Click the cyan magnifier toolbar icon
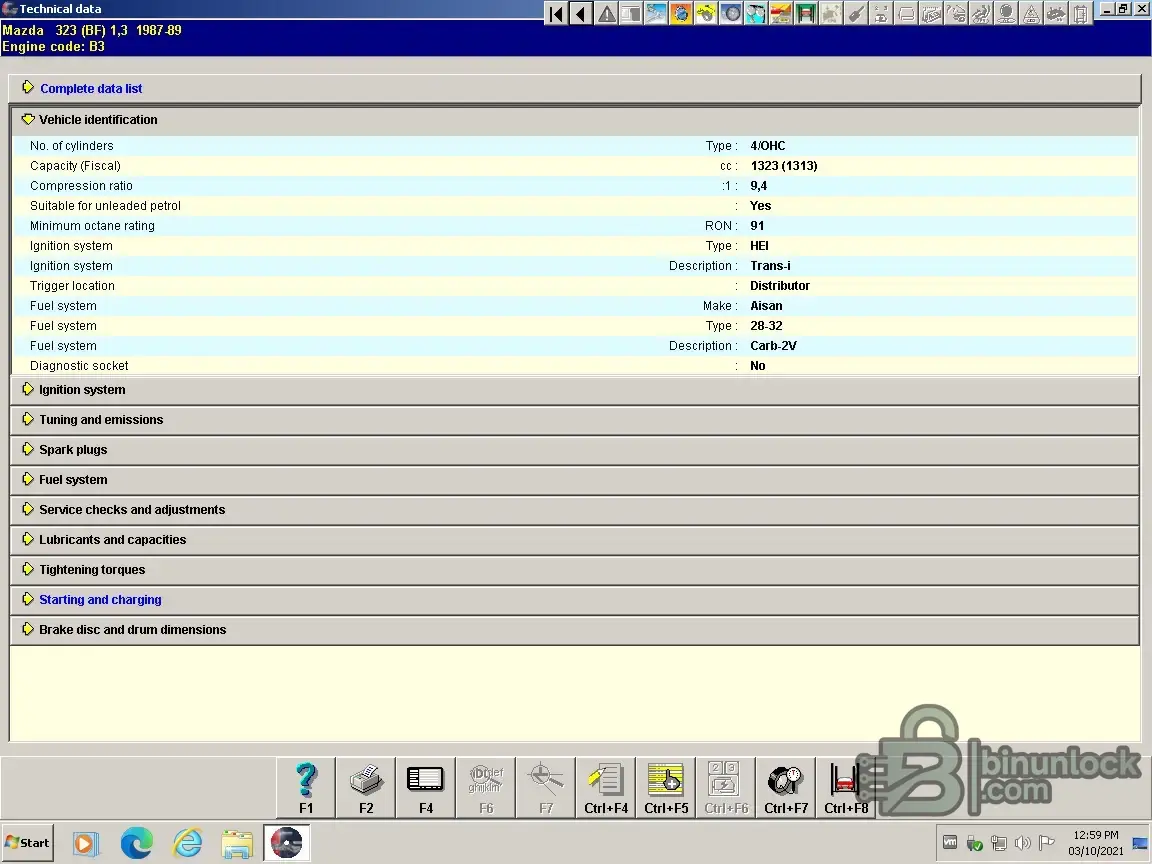The width and height of the screenshot is (1152, 864). point(756,13)
